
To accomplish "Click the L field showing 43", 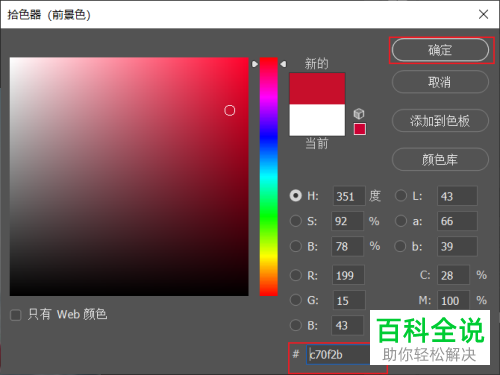I will tap(457, 196).
